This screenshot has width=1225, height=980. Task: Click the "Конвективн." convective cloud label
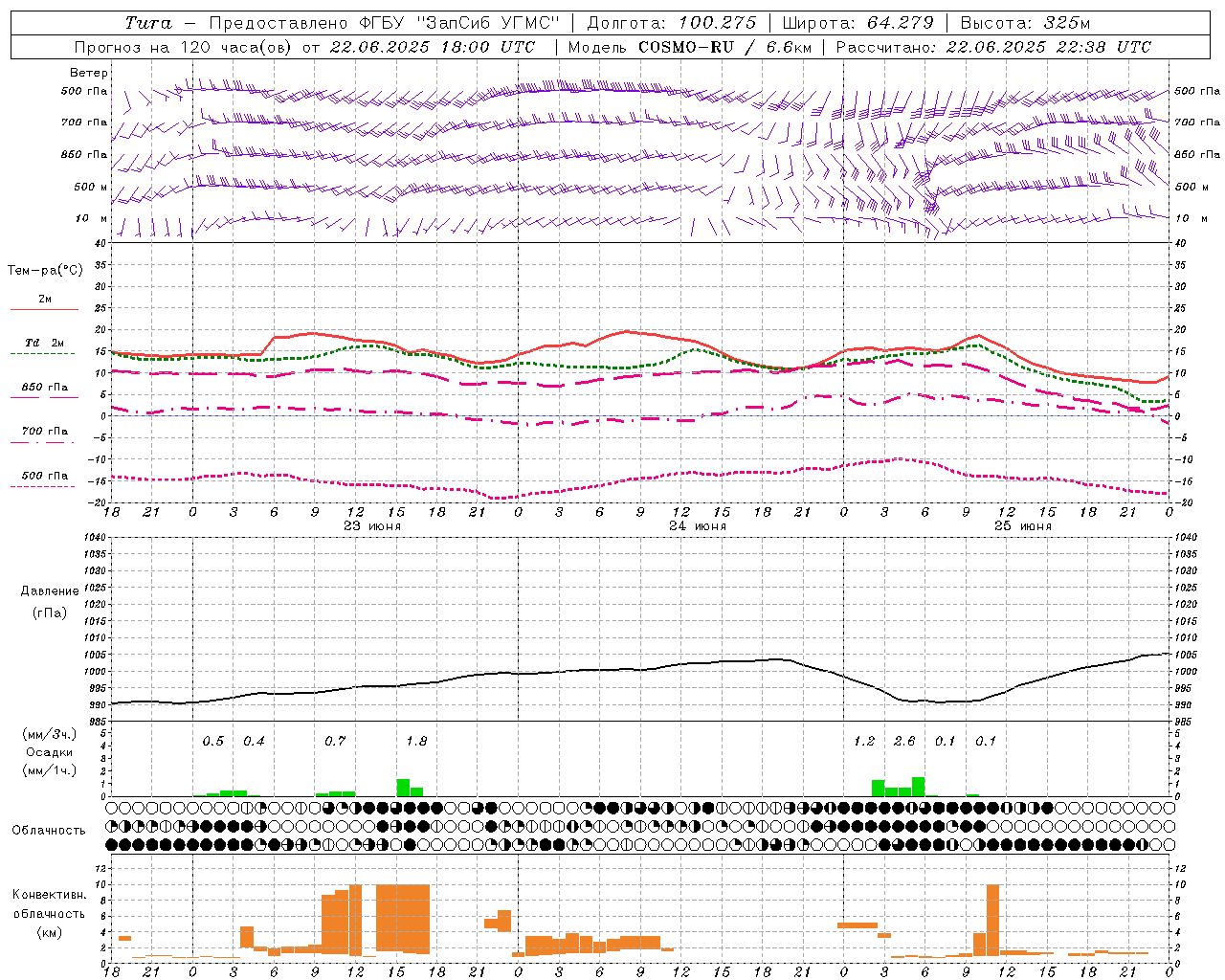[x=49, y=895]
